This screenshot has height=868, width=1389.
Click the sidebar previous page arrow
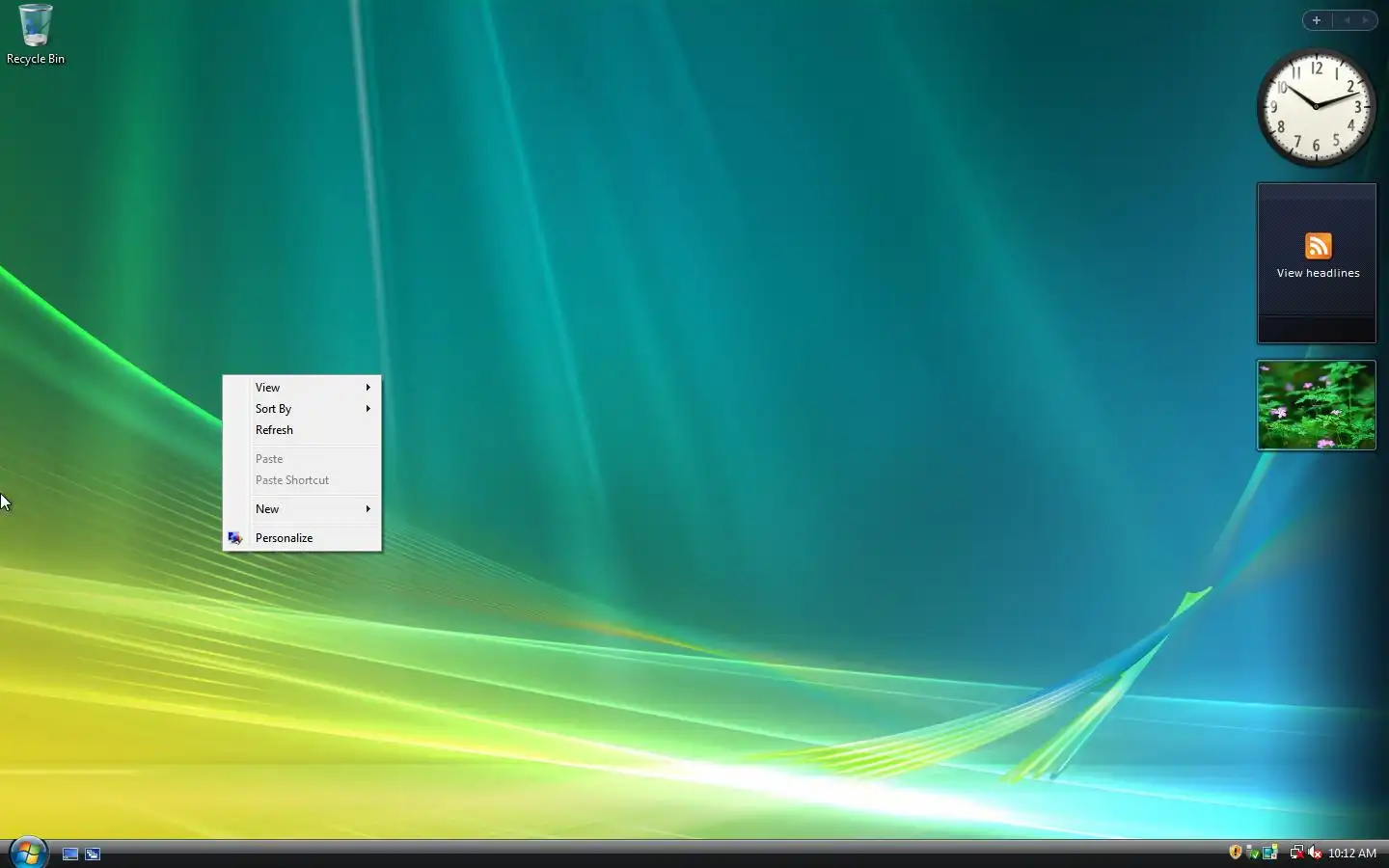click(x=1348, y=20)
